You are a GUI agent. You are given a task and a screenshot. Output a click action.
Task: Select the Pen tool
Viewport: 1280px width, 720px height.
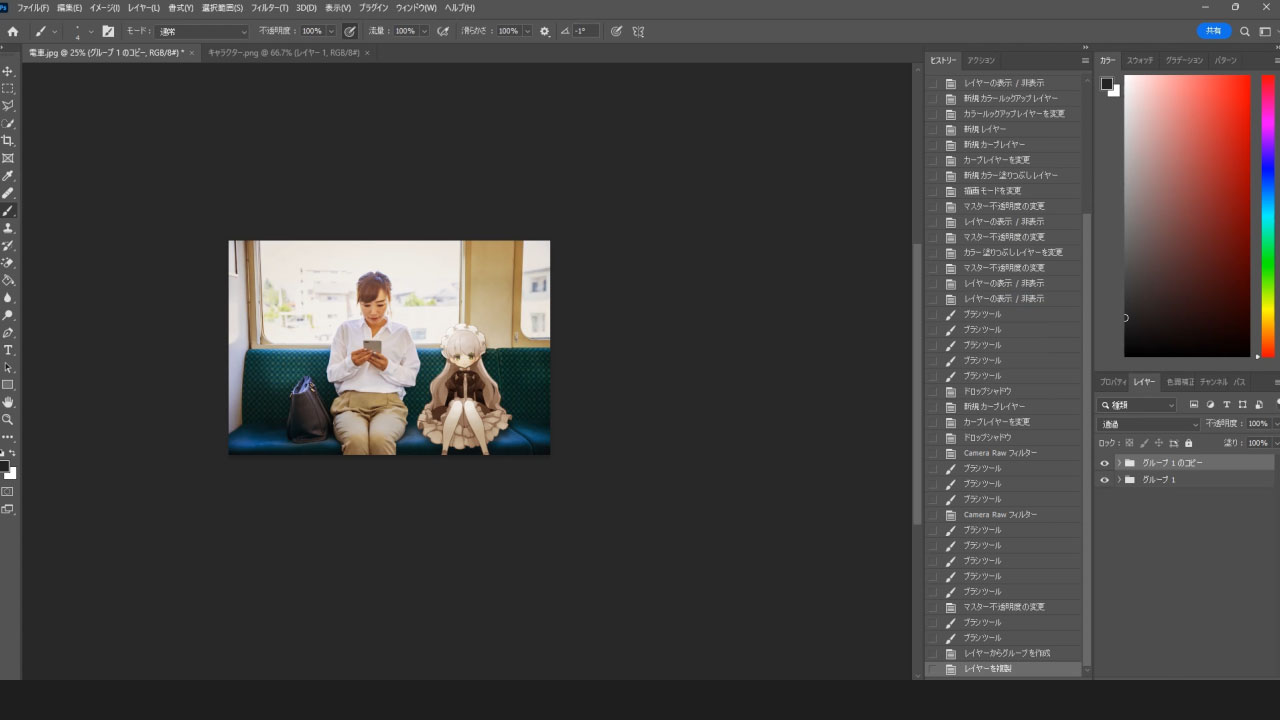pos(8,333)
